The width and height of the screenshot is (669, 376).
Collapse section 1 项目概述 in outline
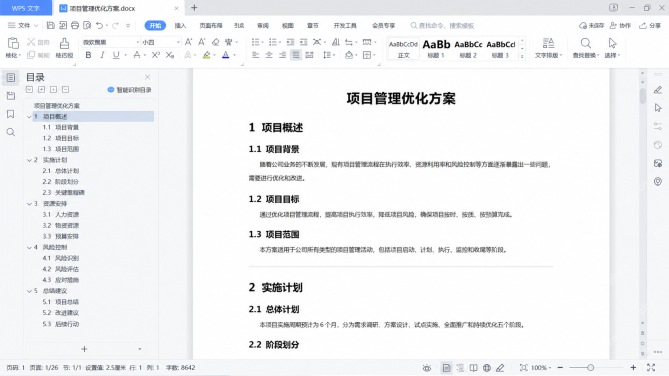coord(29,117)
